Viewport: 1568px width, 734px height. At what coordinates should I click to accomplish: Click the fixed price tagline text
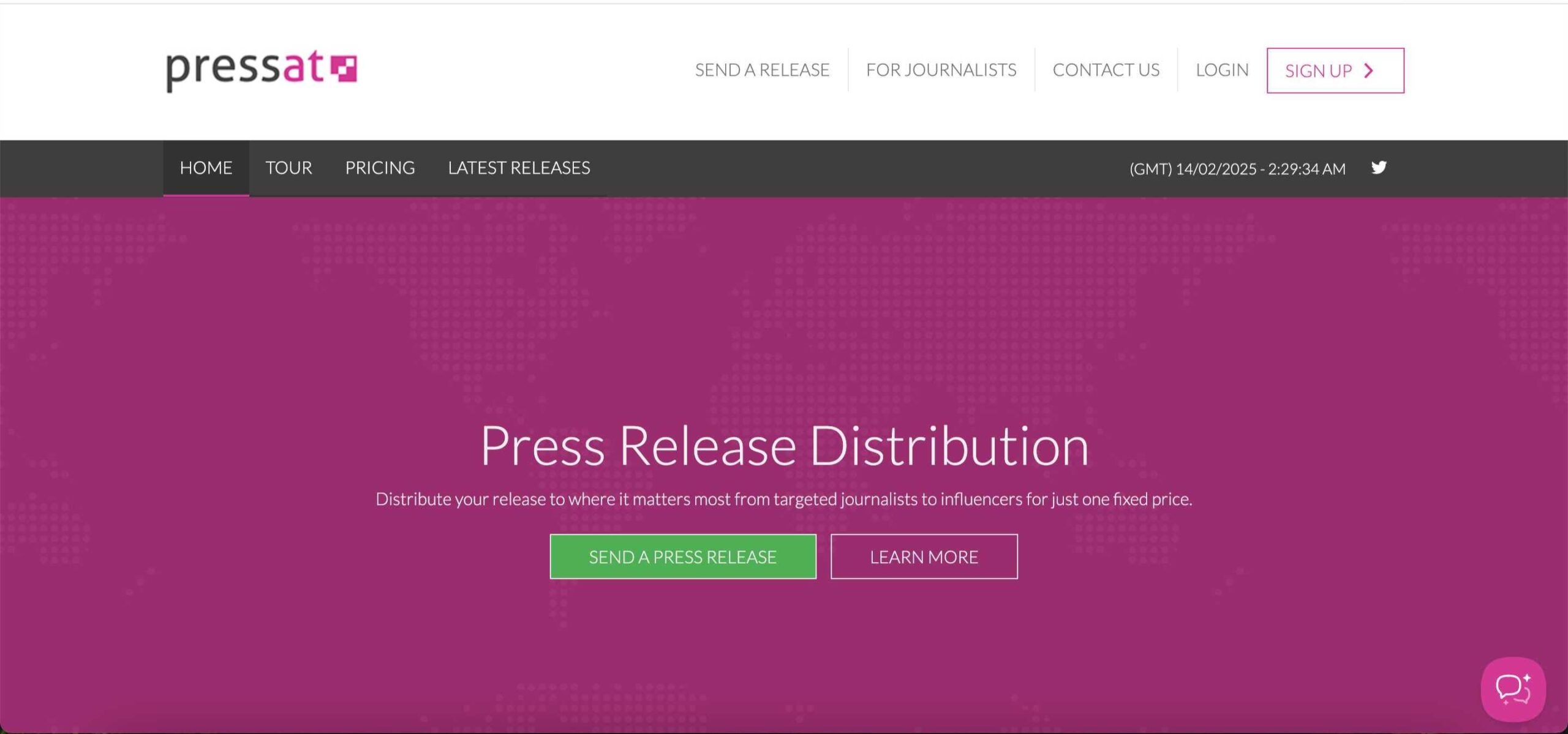784,499
